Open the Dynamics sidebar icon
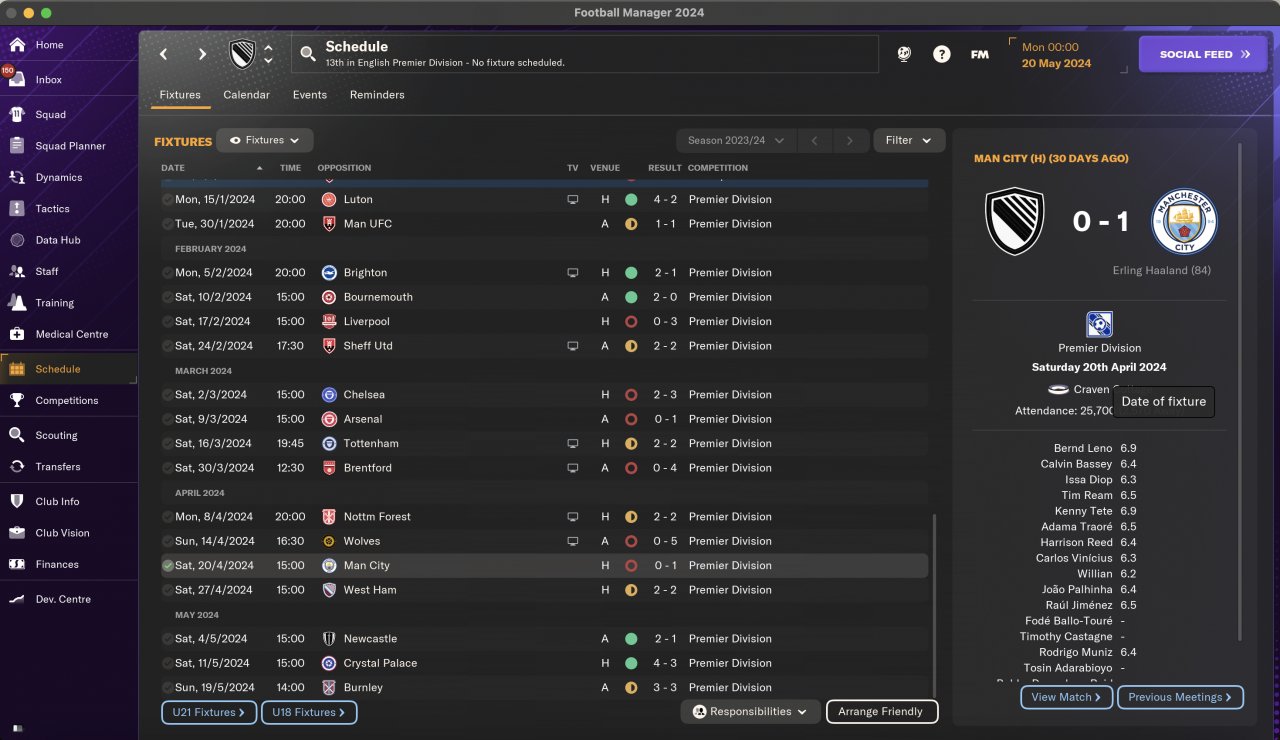The image size is (1280, 740). (x=17, y=177)
